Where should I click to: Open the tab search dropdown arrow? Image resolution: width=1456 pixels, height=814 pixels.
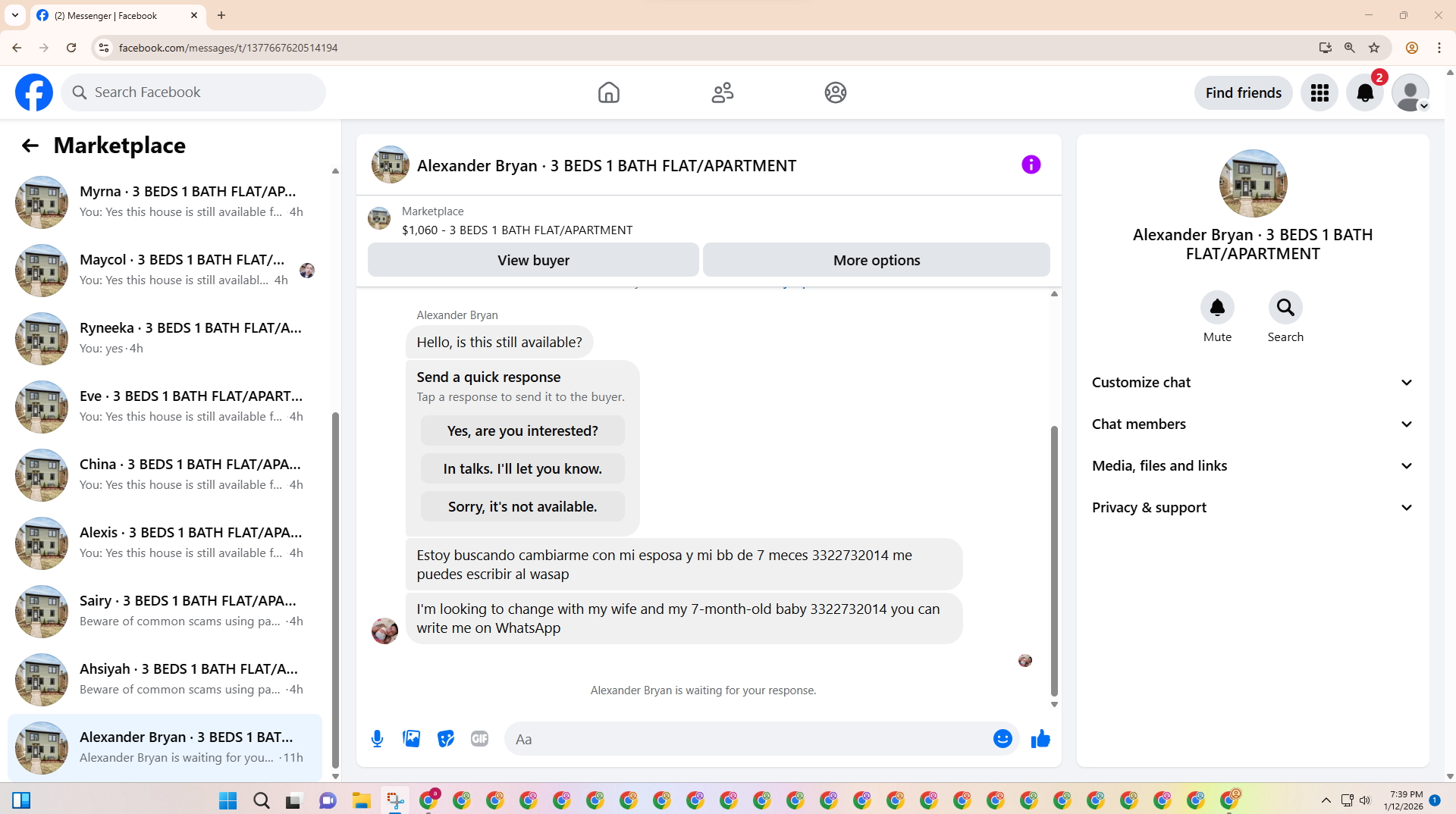pos(15,15)
